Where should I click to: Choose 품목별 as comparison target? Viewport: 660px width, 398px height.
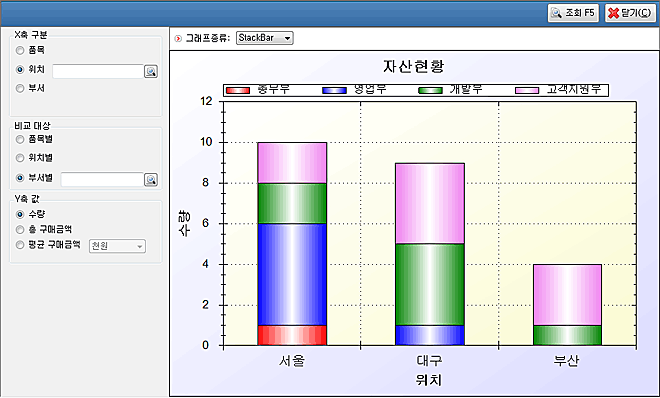coord(20,139)
